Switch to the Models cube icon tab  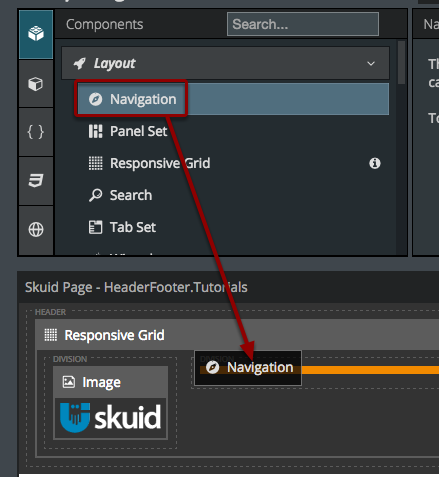click(x=36, y=84)
